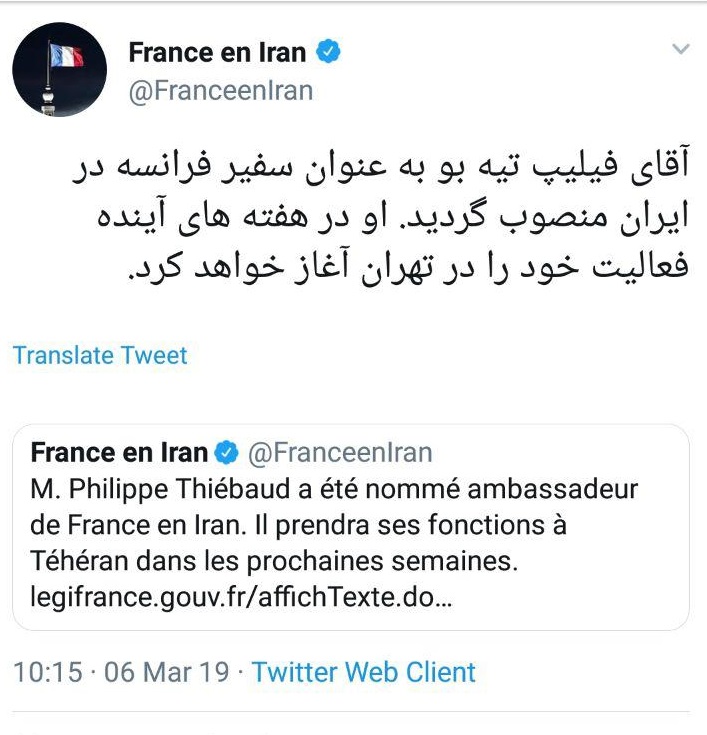Click the 10:15 time of the tweet
Screen dimensions: 707x735
pyautogui.click(x=47, y=672)
